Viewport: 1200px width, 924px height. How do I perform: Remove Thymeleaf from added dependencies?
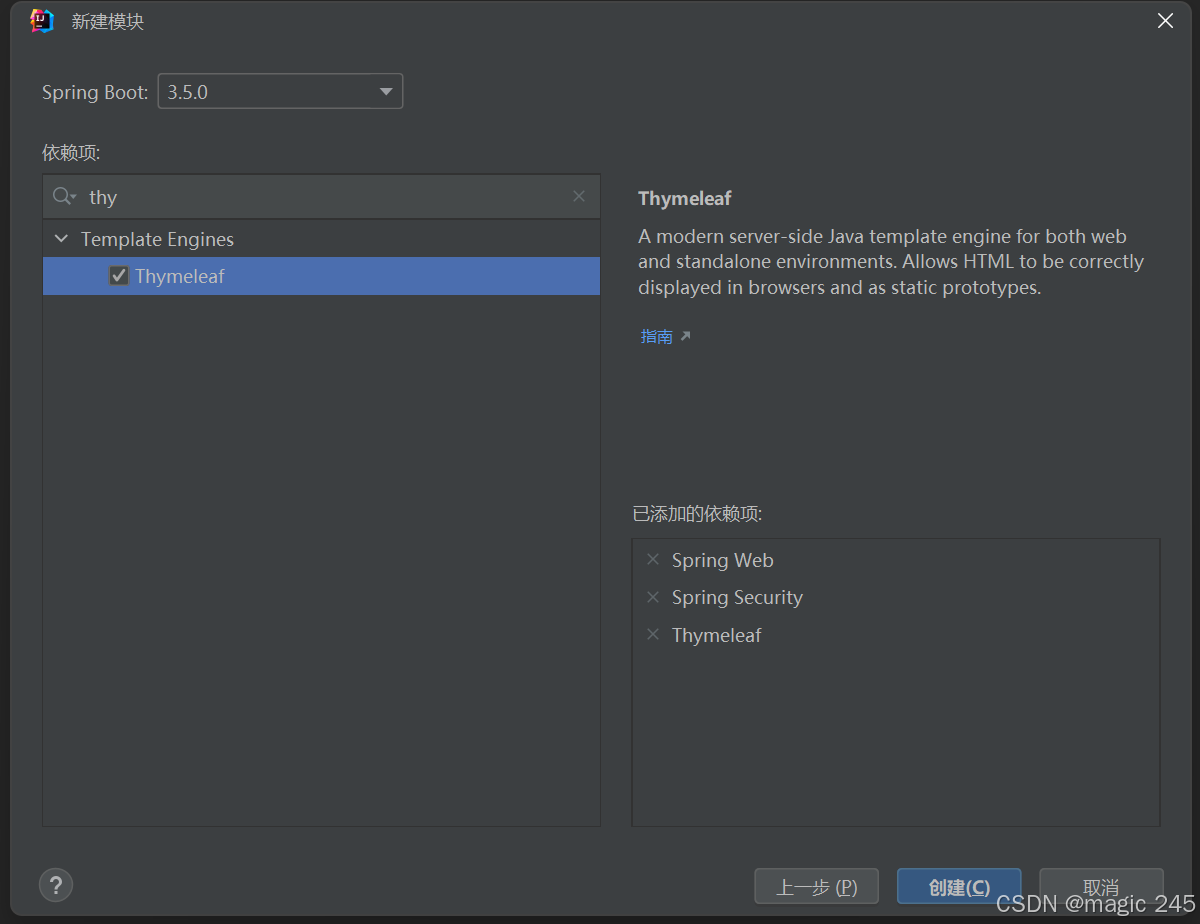[653, 634]
